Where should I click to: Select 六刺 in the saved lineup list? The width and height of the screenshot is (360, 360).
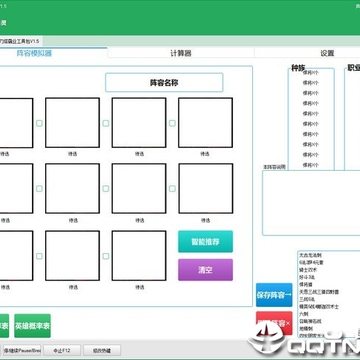(304, 314)
